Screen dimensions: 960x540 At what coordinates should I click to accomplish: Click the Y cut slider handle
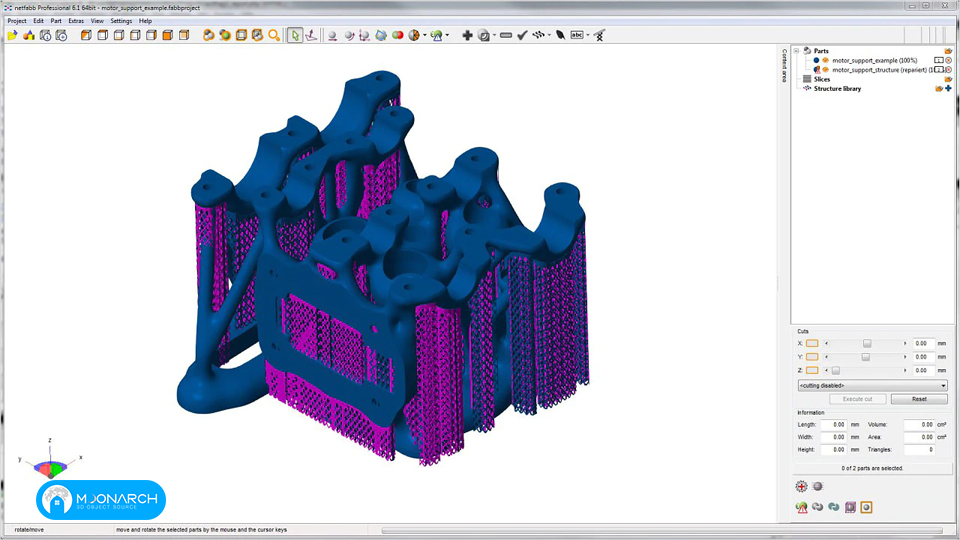pyautogui.click(x=866, y=357)
